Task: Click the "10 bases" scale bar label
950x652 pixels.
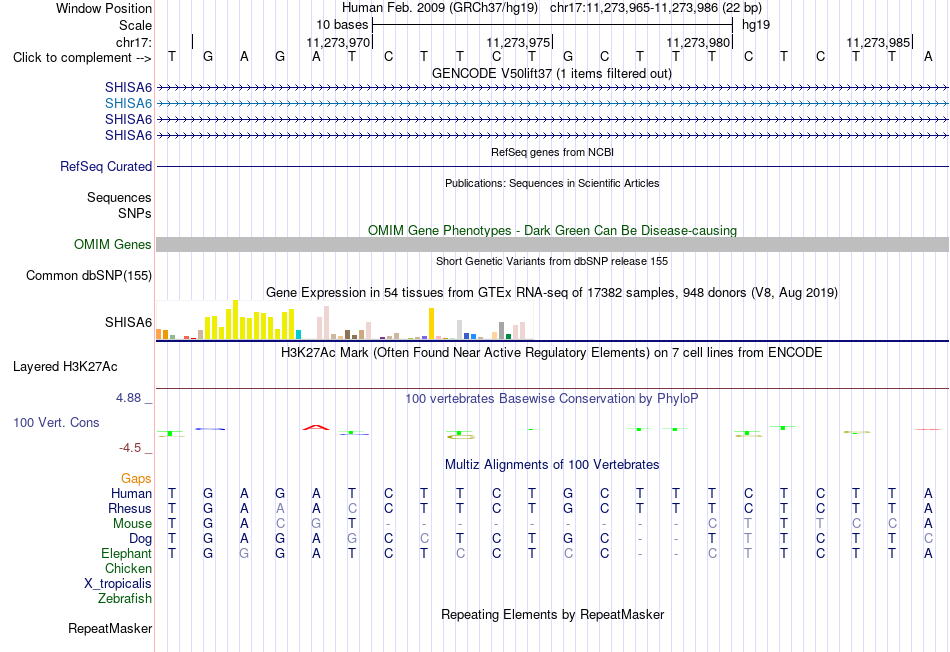Action: pos(342,25)
